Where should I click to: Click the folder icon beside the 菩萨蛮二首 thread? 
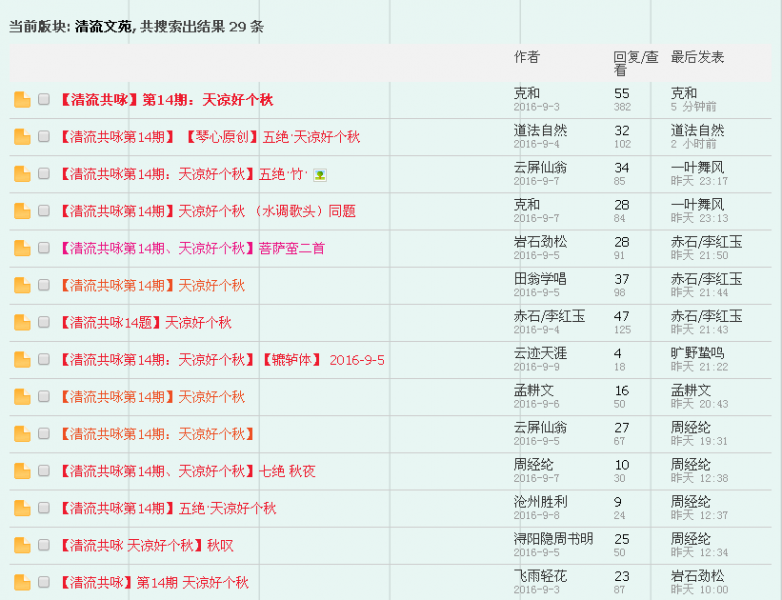point(22,248)
